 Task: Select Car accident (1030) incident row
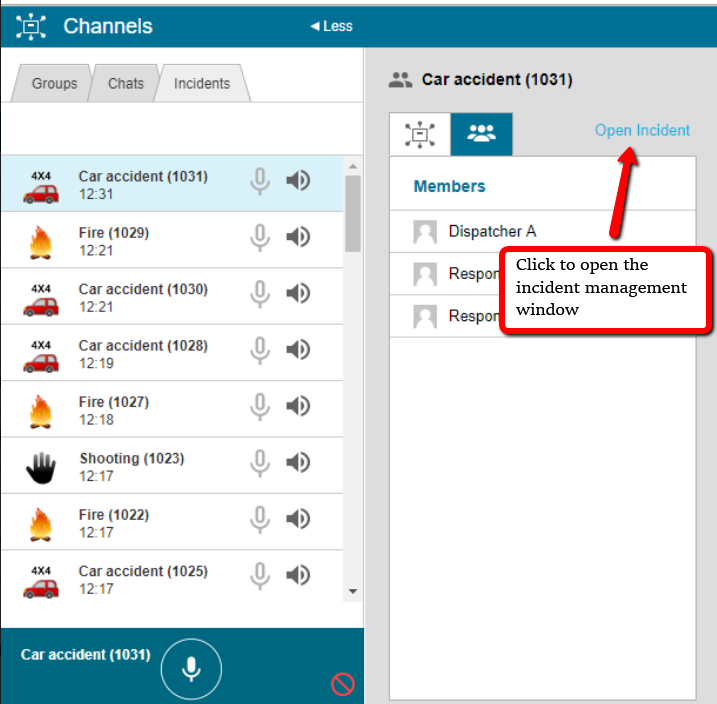143,297
